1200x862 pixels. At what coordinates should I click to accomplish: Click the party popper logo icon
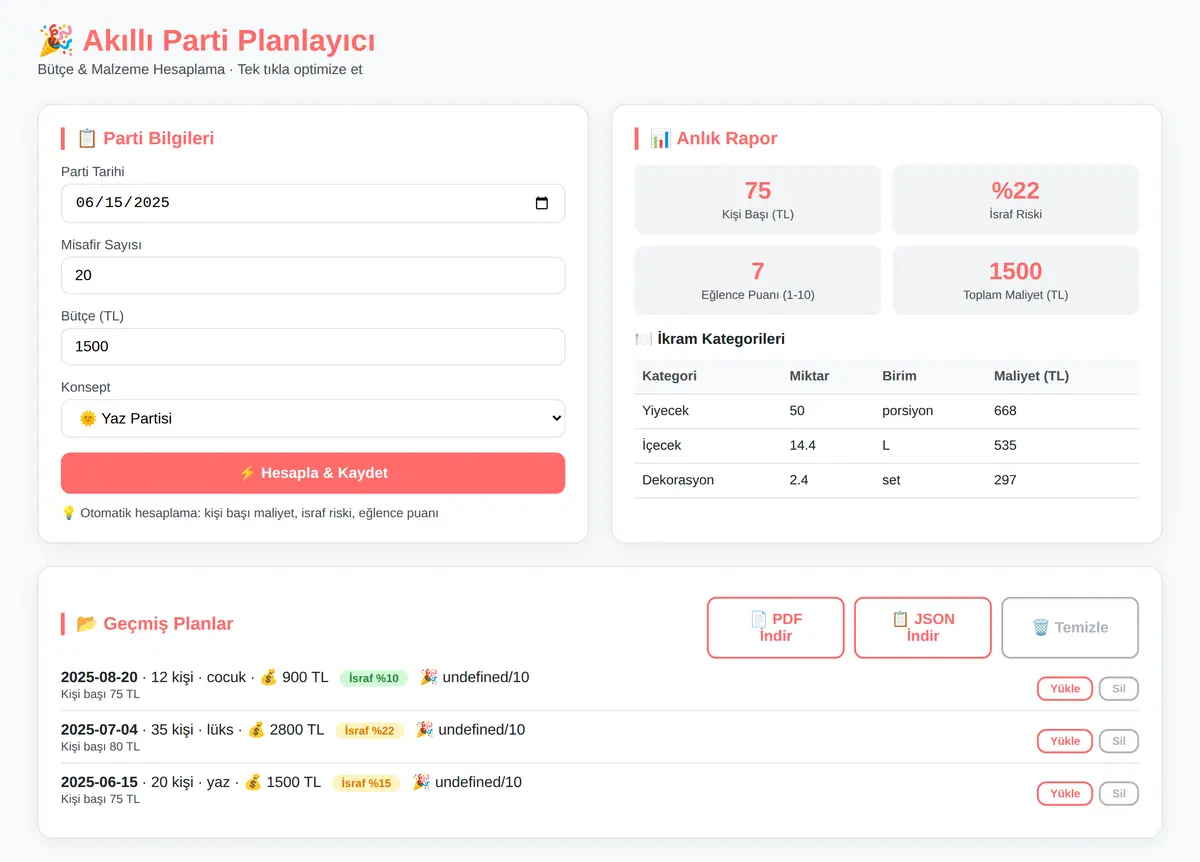click(55, 41)
